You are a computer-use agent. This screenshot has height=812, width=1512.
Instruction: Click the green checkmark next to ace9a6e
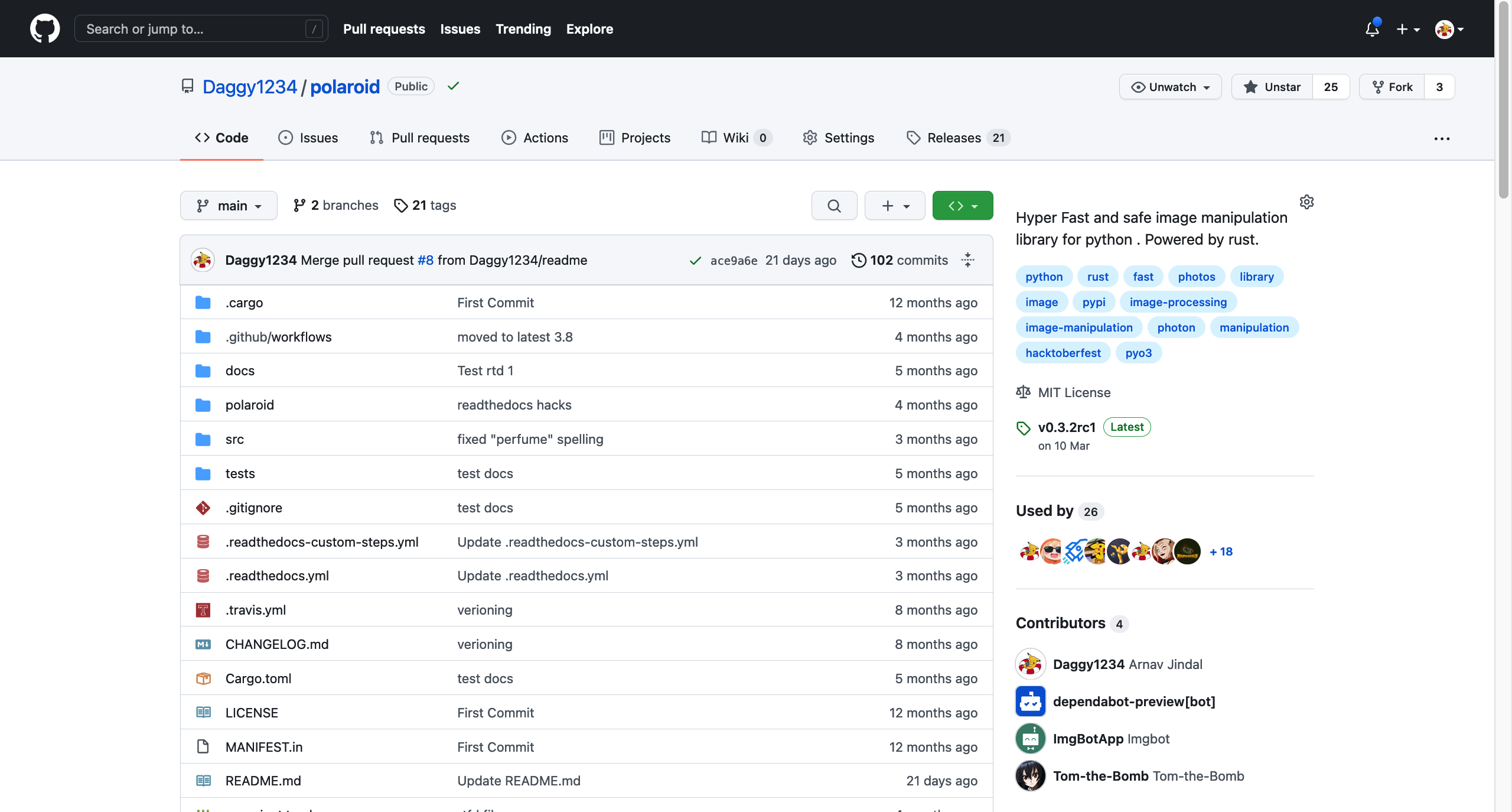coord(695,261)
